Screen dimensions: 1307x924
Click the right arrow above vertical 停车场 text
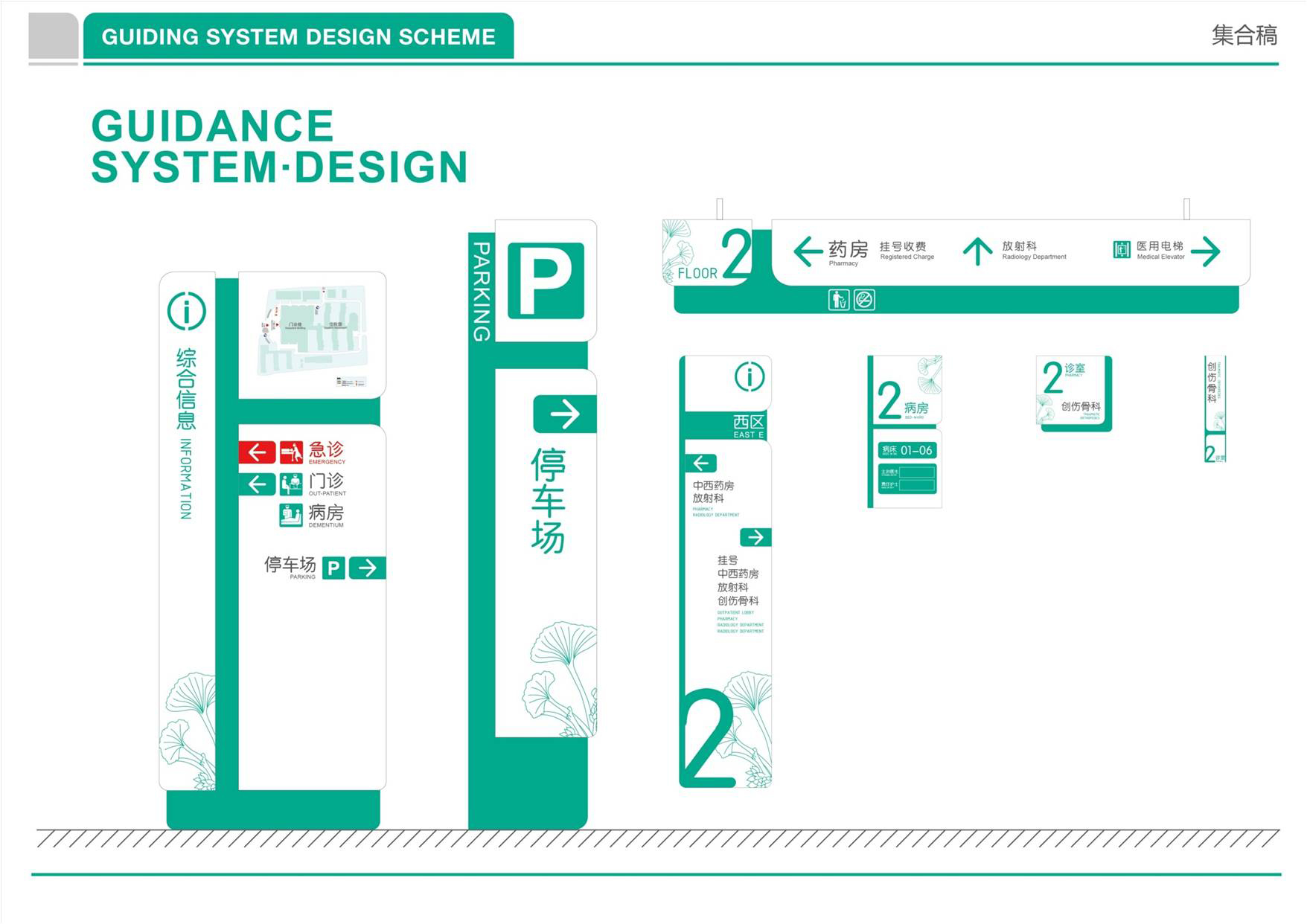pos(564,414)
